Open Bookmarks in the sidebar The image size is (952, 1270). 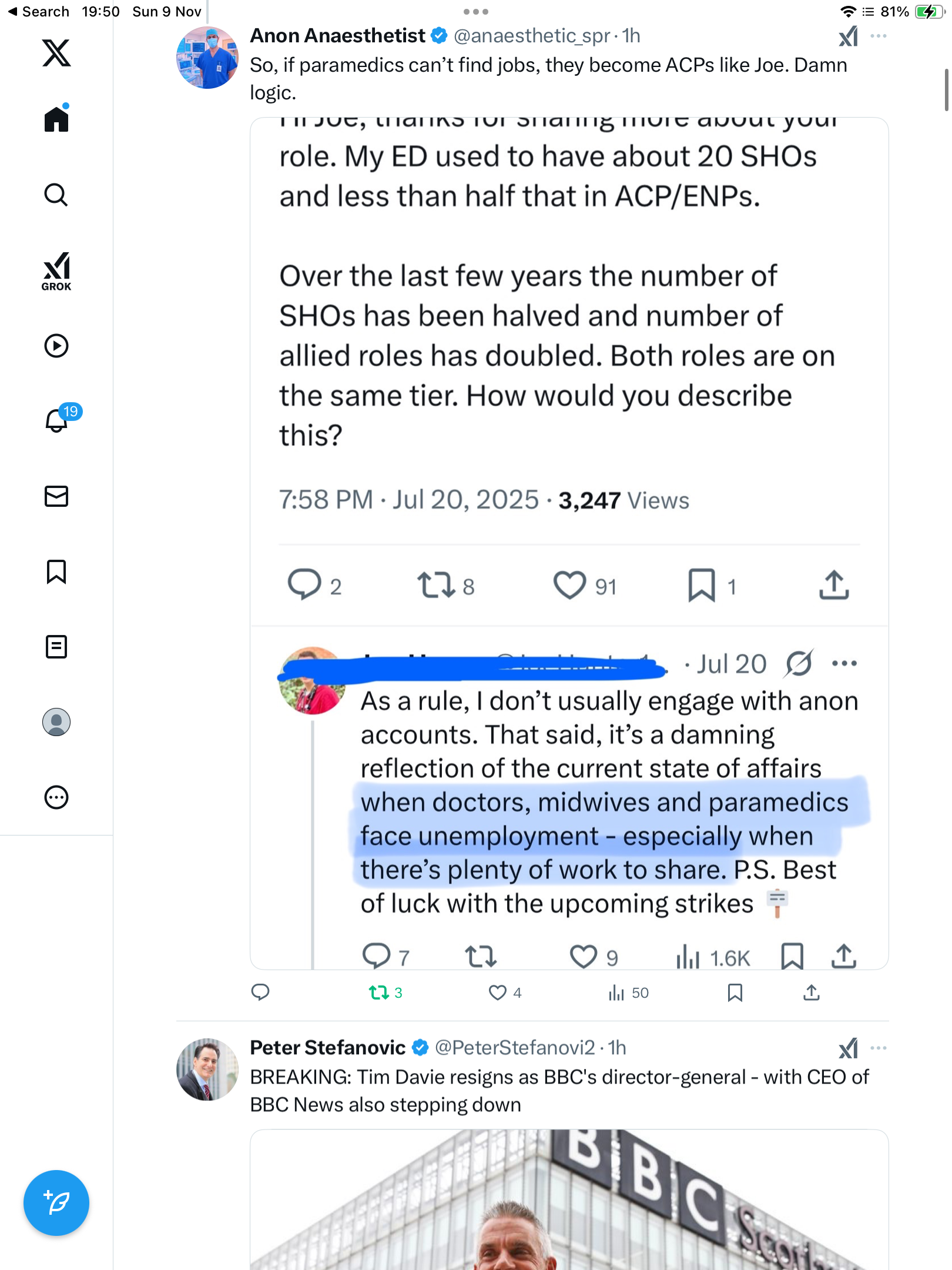point(56,571)
